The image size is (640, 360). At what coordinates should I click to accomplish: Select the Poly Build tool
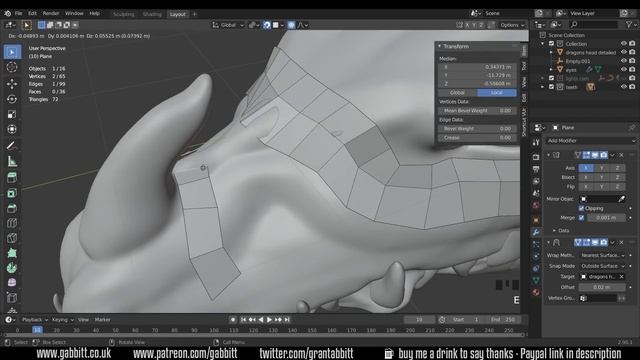[x=12, y=253]
